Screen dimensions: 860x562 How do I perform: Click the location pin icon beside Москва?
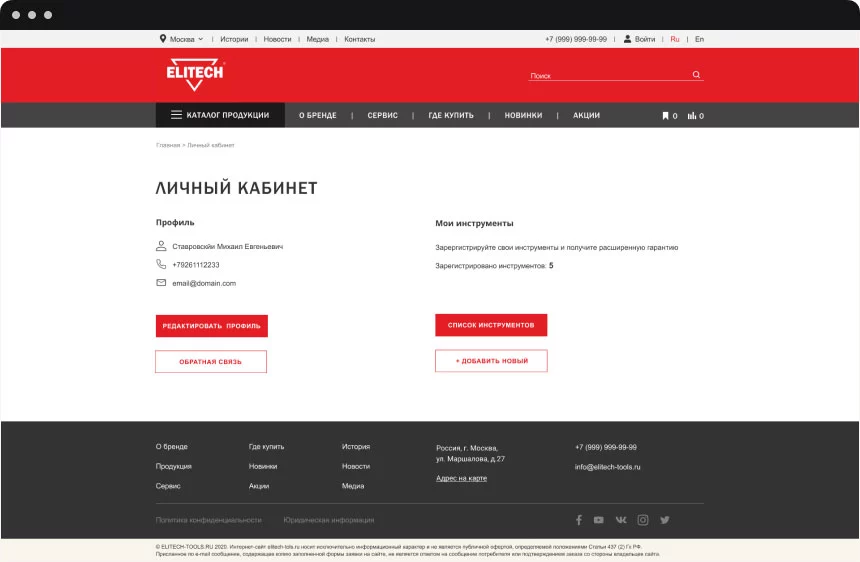pyautogui.click(x=163, y=38)
